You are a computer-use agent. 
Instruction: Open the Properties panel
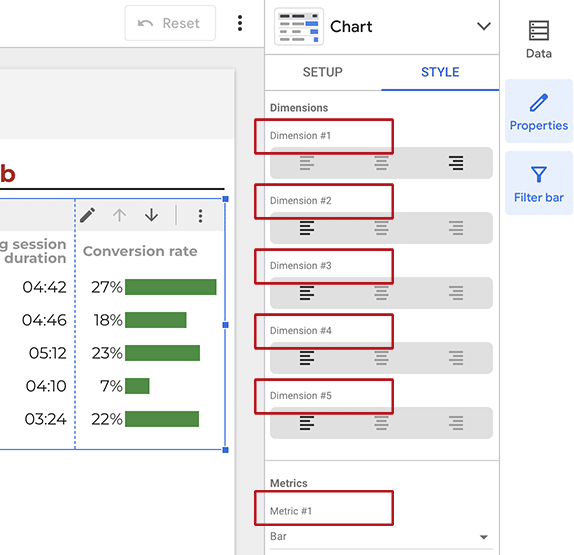click(x=538, y=111)
